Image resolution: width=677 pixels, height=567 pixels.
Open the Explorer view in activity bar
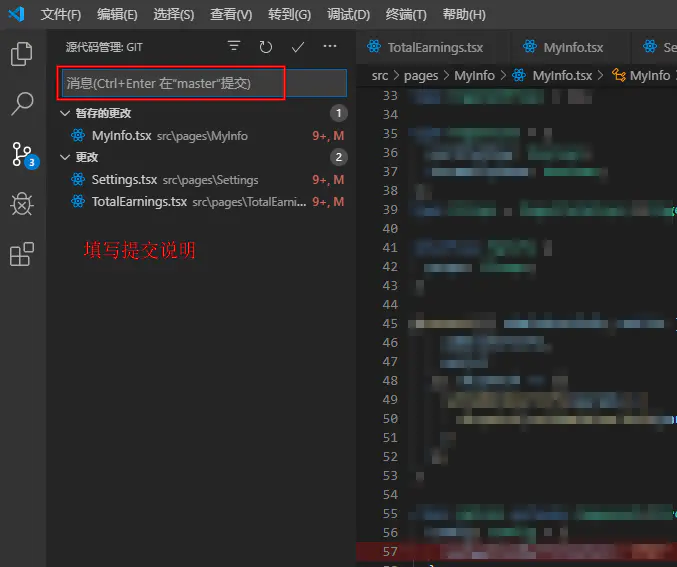22,54
